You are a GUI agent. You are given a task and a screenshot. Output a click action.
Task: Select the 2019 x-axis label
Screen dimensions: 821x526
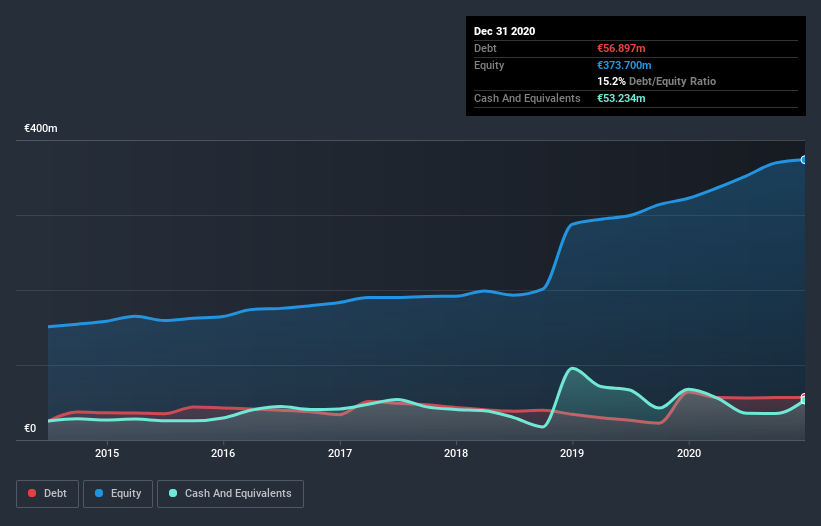[x=572, y=453]
